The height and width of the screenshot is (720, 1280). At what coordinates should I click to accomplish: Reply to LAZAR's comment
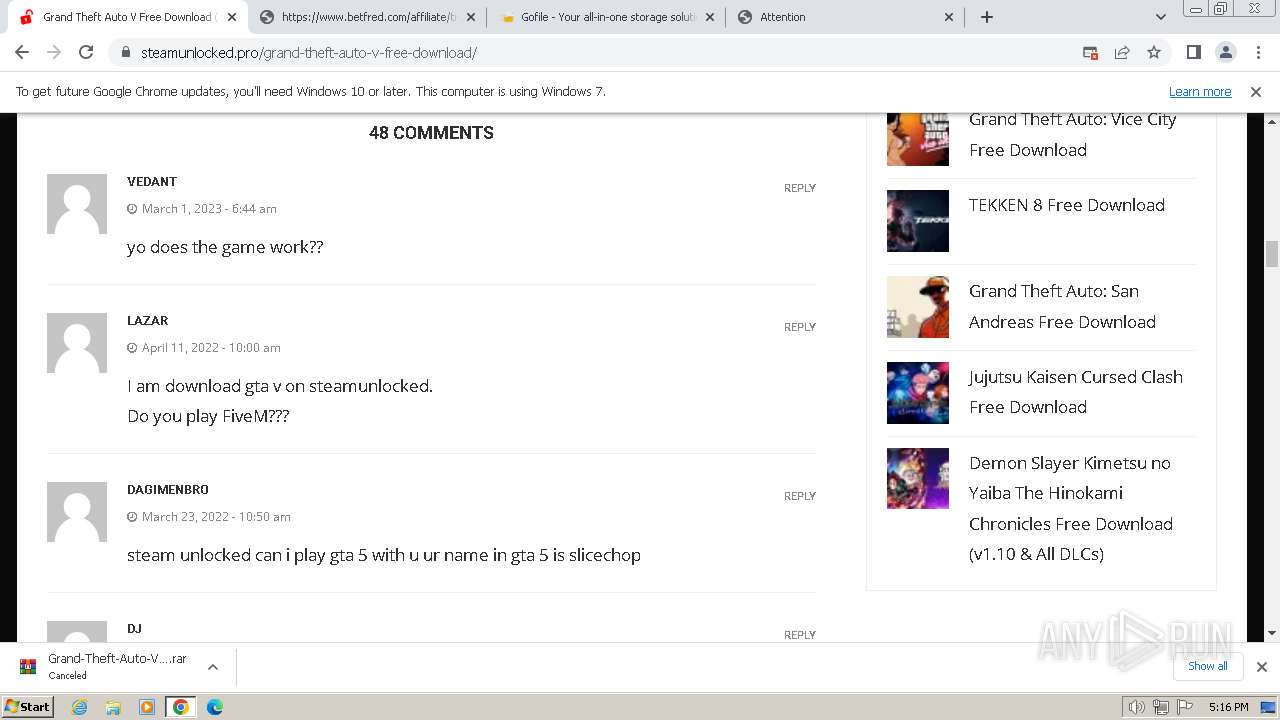pos(800,327)
